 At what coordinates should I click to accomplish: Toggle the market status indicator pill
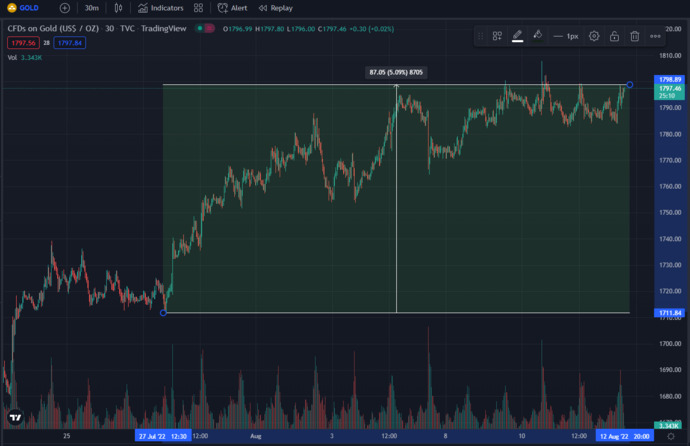[205, 29]
